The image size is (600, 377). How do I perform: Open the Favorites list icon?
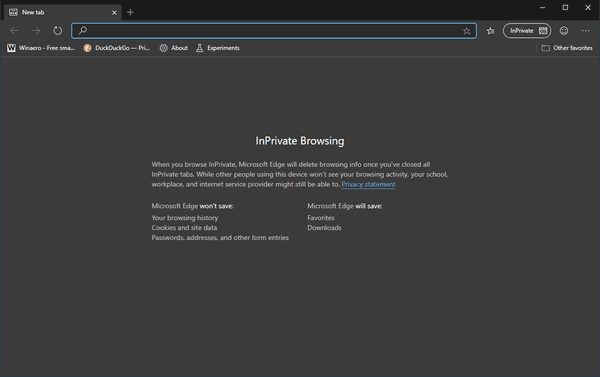pos(490,31)
